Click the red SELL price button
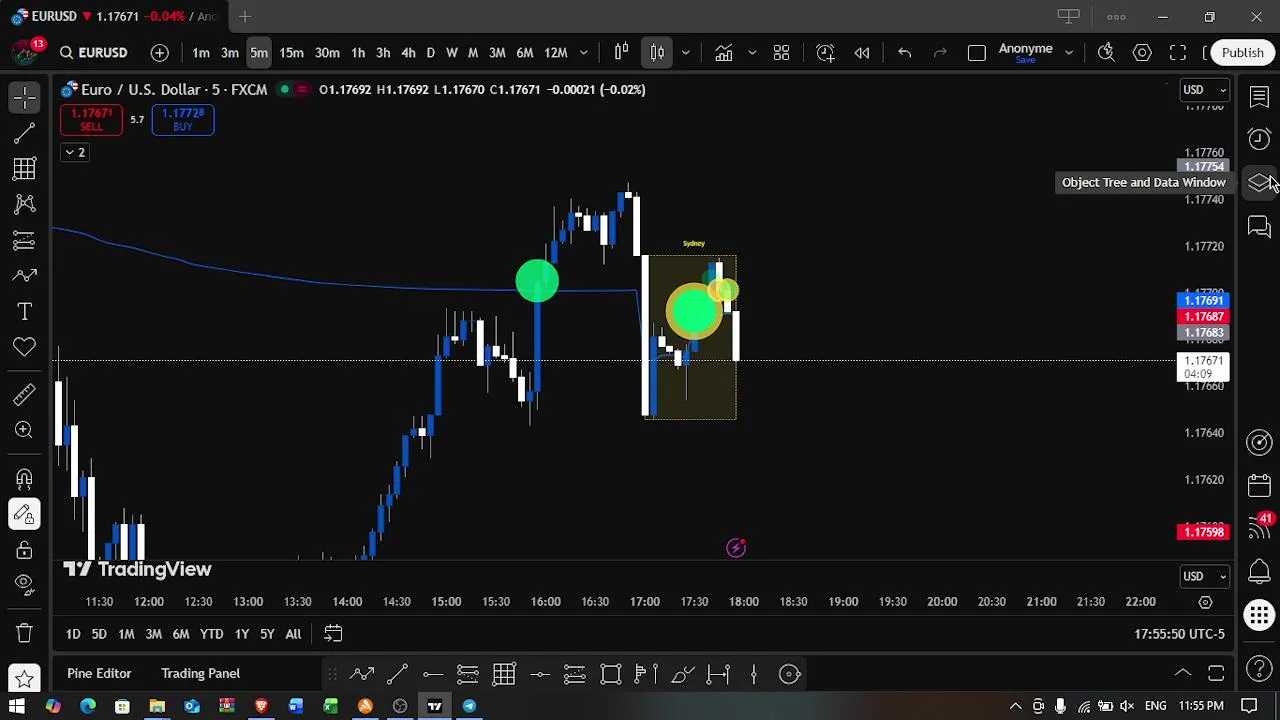This screenshot has width=1280, height=720. (x=91, y=120)
